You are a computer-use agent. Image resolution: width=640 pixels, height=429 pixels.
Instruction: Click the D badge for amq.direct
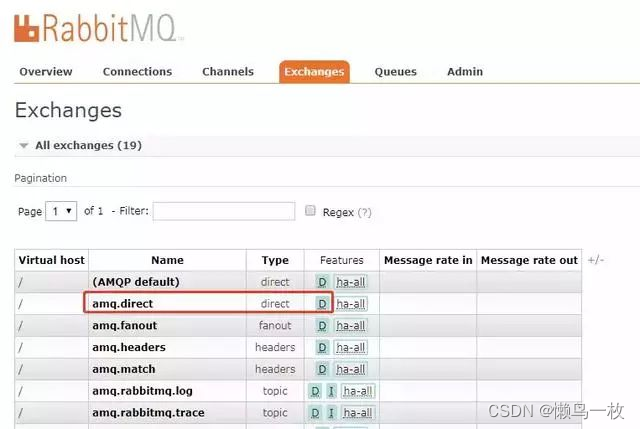(x=322, y=304)
